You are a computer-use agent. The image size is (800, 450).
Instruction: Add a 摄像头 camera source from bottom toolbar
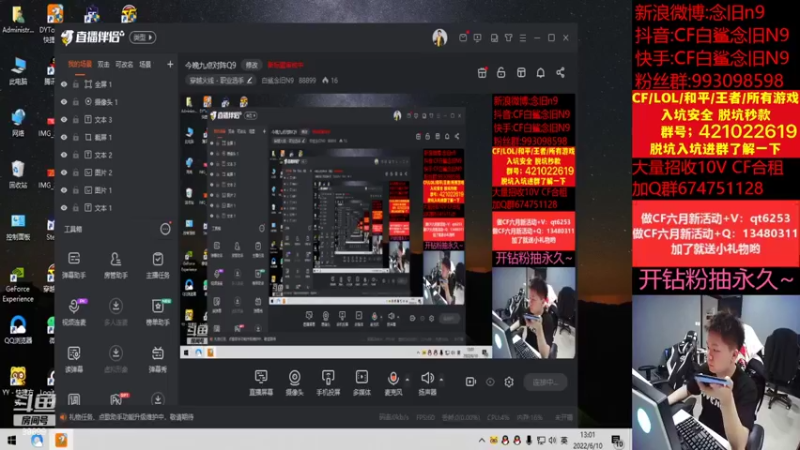[x=294, y=383]
